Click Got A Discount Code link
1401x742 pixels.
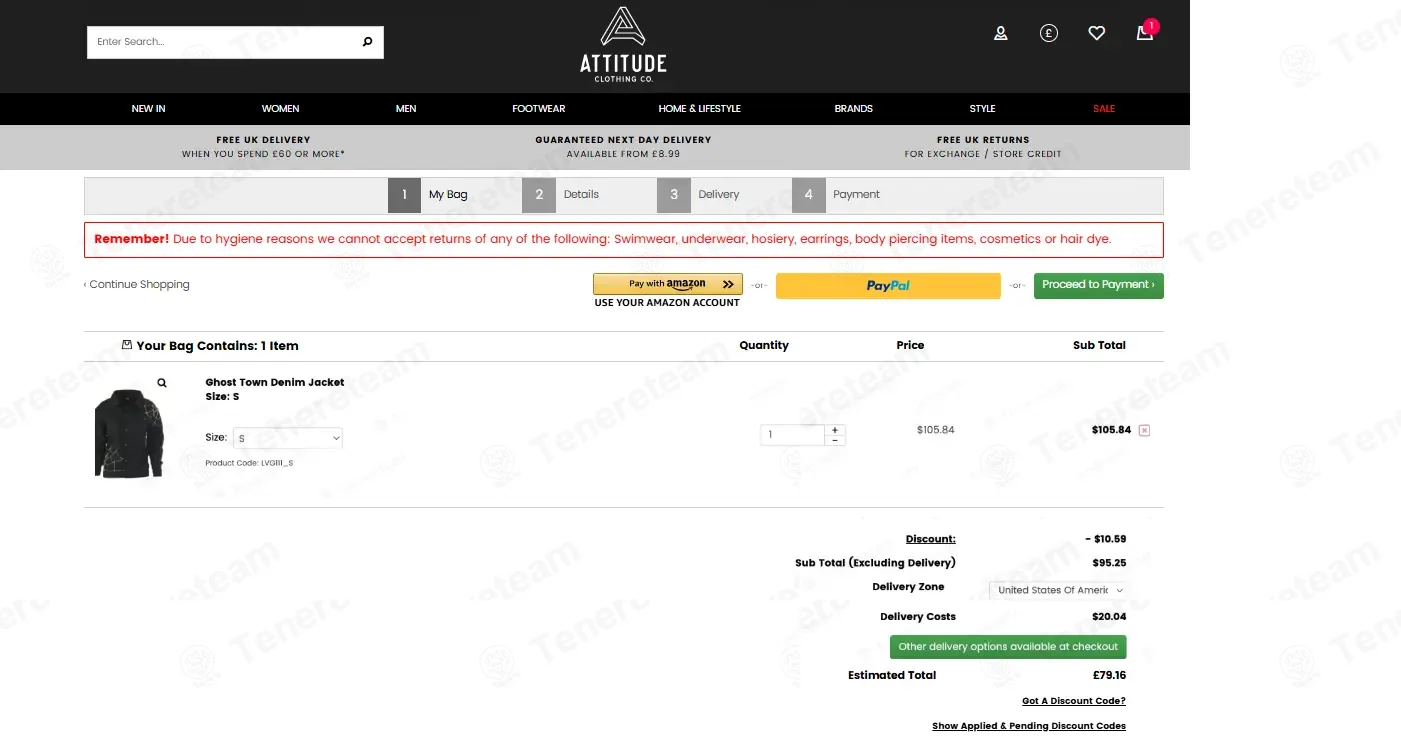click(1074, 701)
